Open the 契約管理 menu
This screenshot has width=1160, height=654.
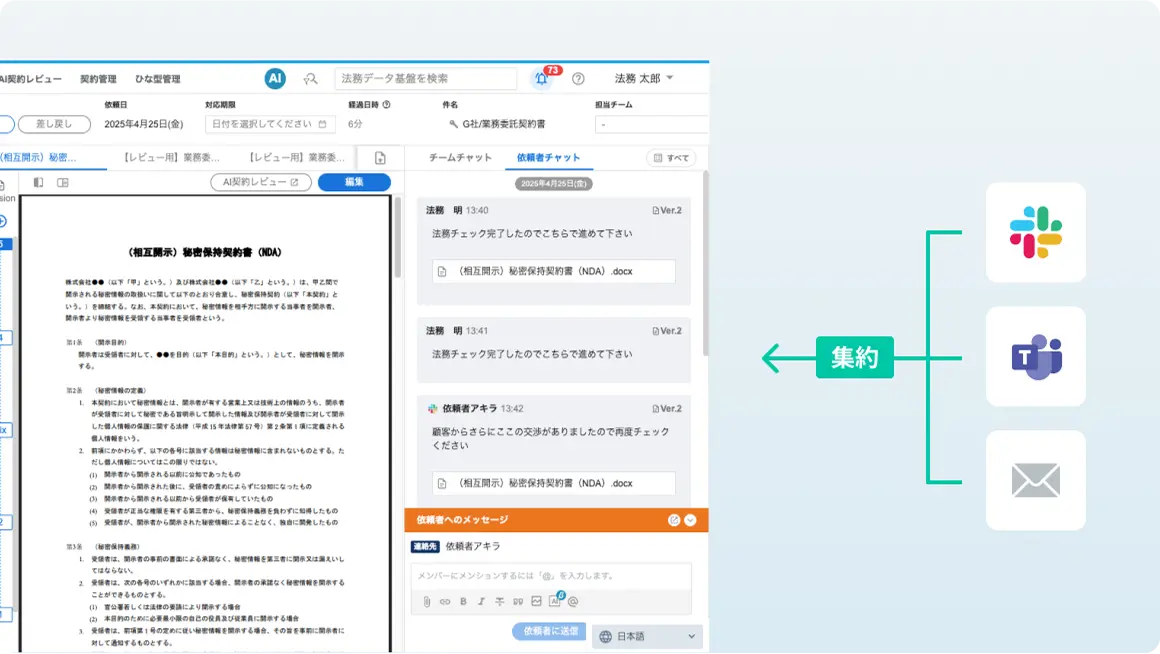(98, 79)
